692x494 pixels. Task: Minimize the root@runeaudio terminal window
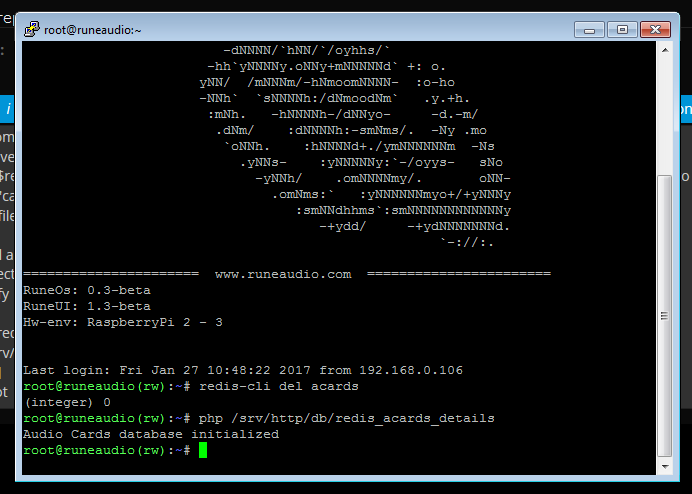coord(589,30)
